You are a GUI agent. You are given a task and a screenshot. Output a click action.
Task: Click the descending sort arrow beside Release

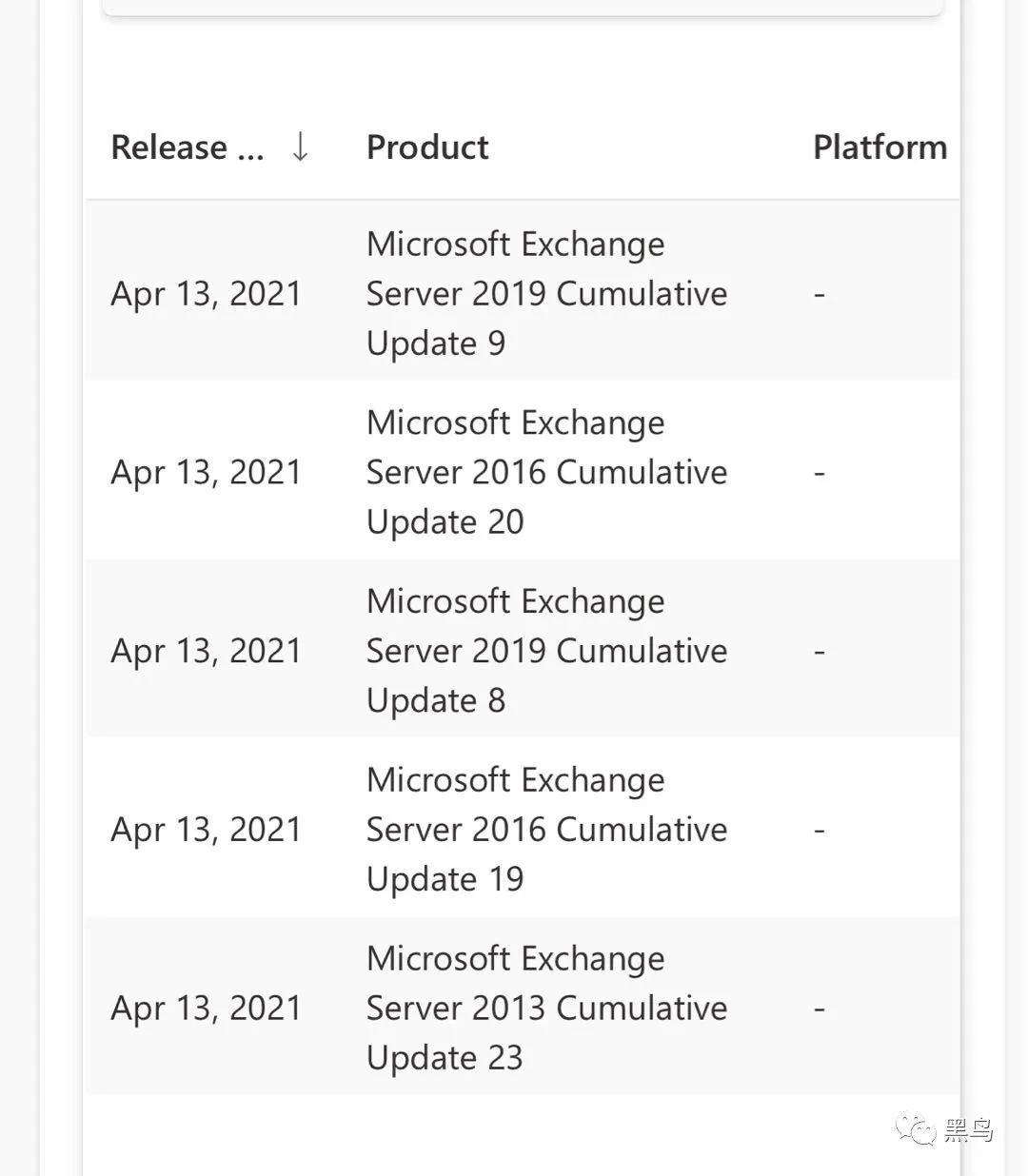click(x=300, y=147)
